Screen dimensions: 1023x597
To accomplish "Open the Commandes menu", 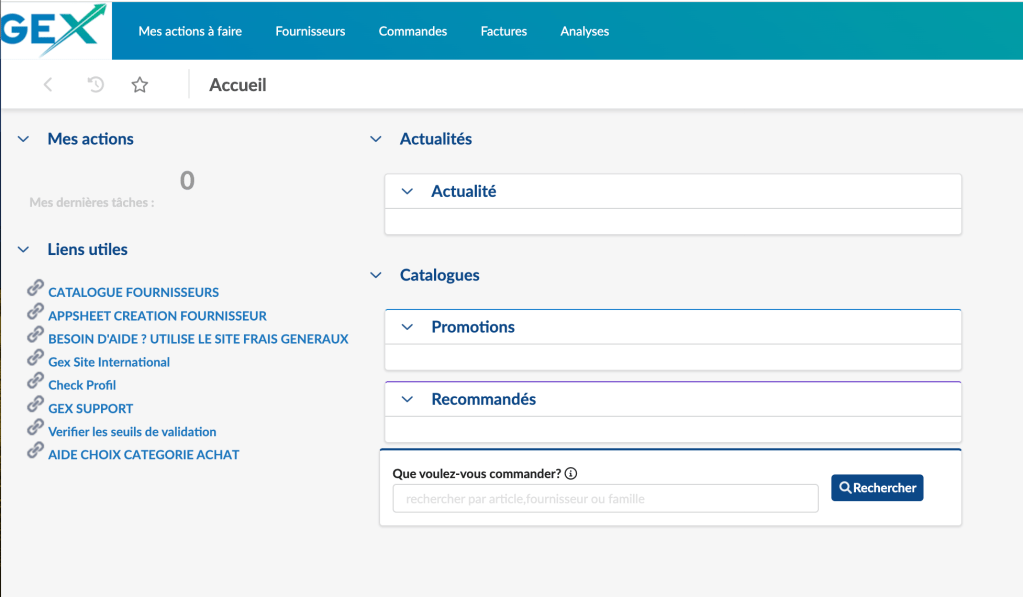I will click(x=412, y=31).
